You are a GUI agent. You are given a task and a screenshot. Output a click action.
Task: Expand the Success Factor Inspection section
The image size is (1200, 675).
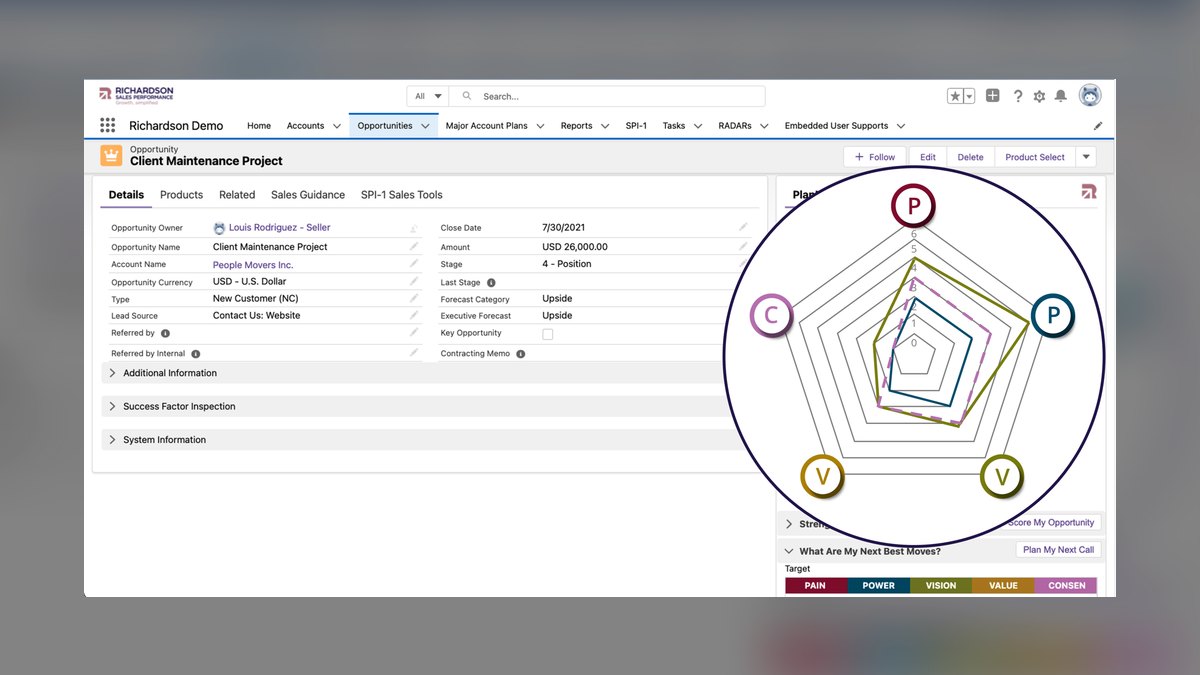[x=112, y=406]
